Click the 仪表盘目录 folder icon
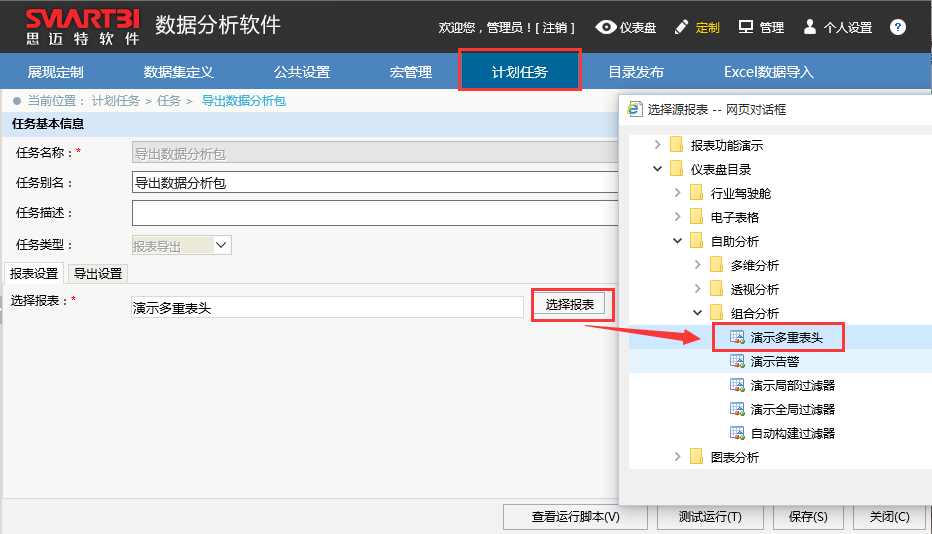 pos(676,169)
